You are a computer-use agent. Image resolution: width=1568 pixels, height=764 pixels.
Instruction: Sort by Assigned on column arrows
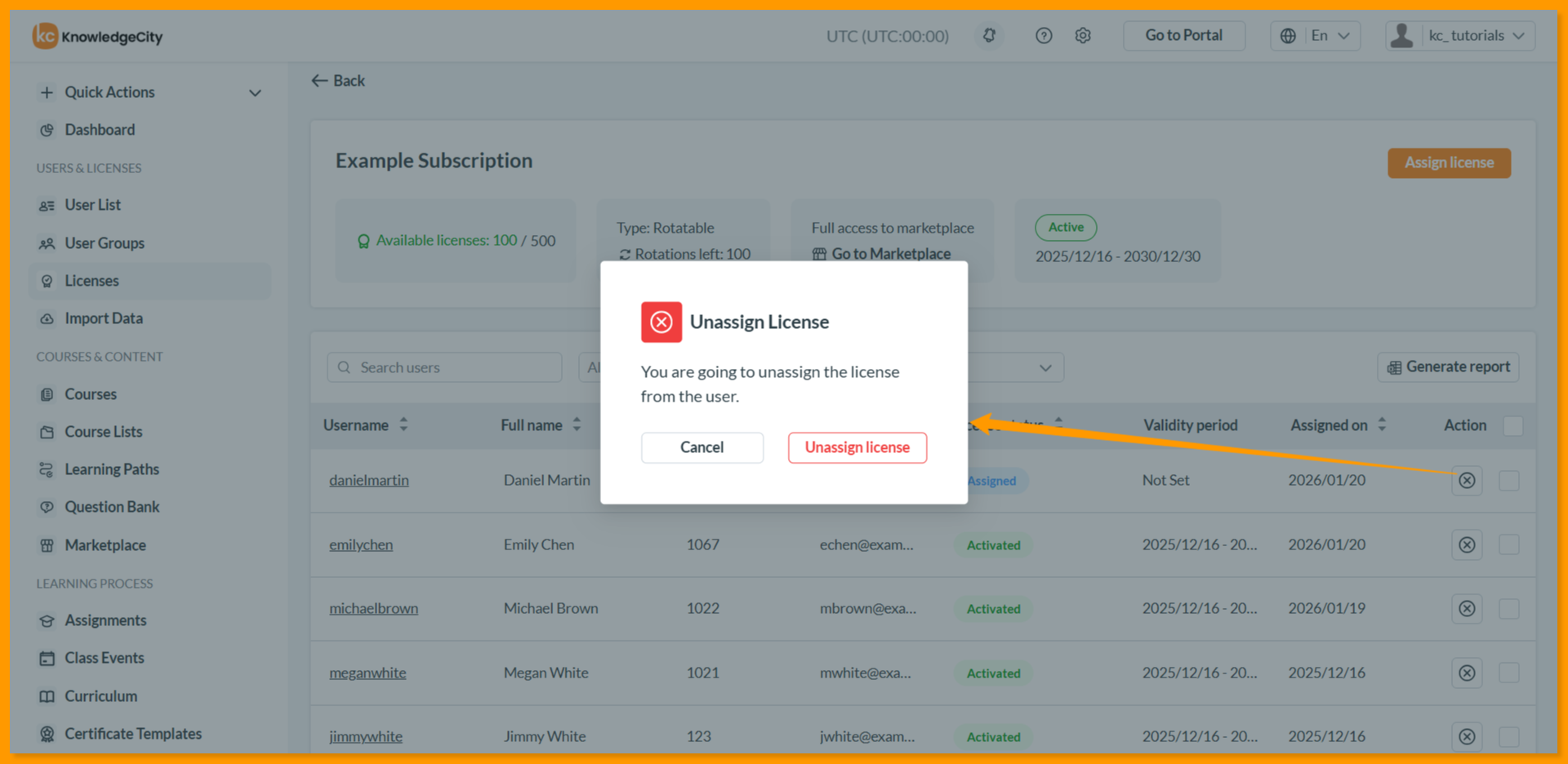[x=1382, y=424]
